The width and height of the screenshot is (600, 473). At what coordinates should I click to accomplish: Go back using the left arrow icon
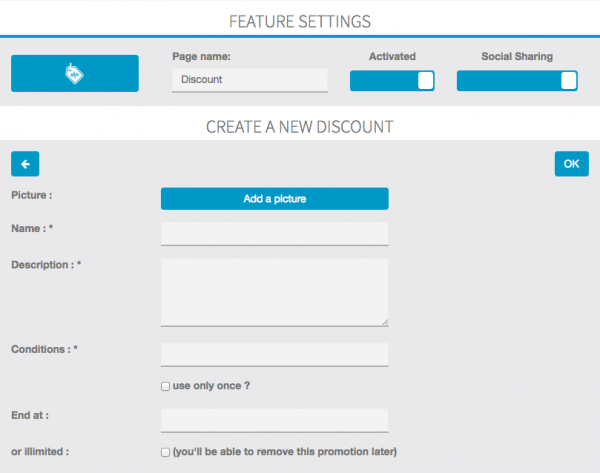(x=25, y=164)
